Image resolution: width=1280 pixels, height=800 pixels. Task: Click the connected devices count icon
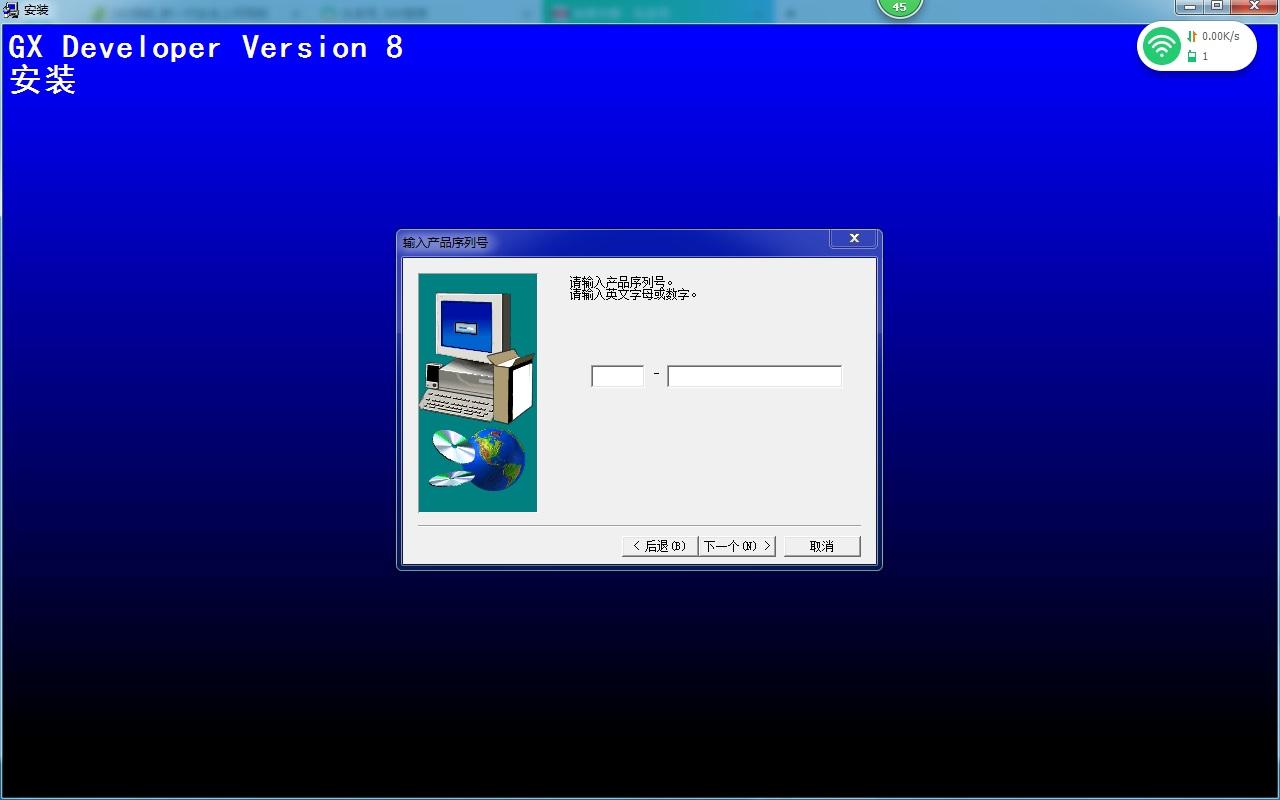(1192, 57)
